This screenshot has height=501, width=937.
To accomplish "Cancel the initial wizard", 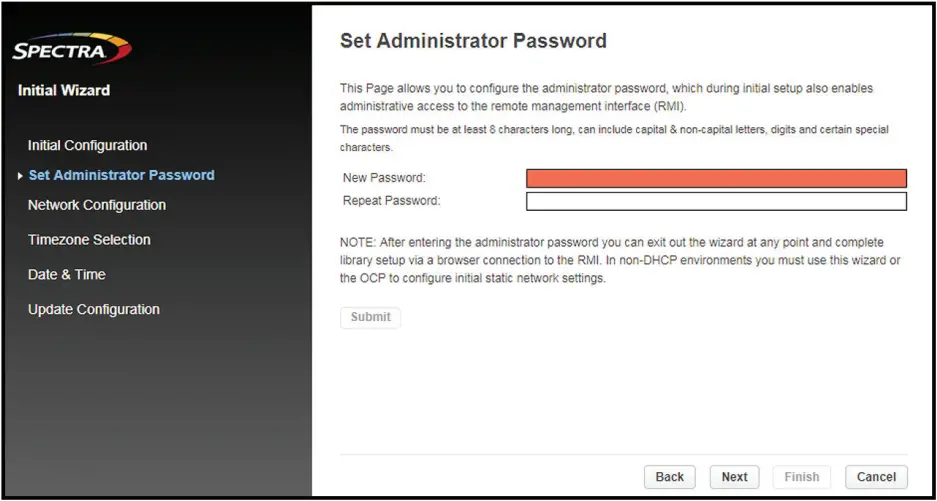I will coord(876,477).
